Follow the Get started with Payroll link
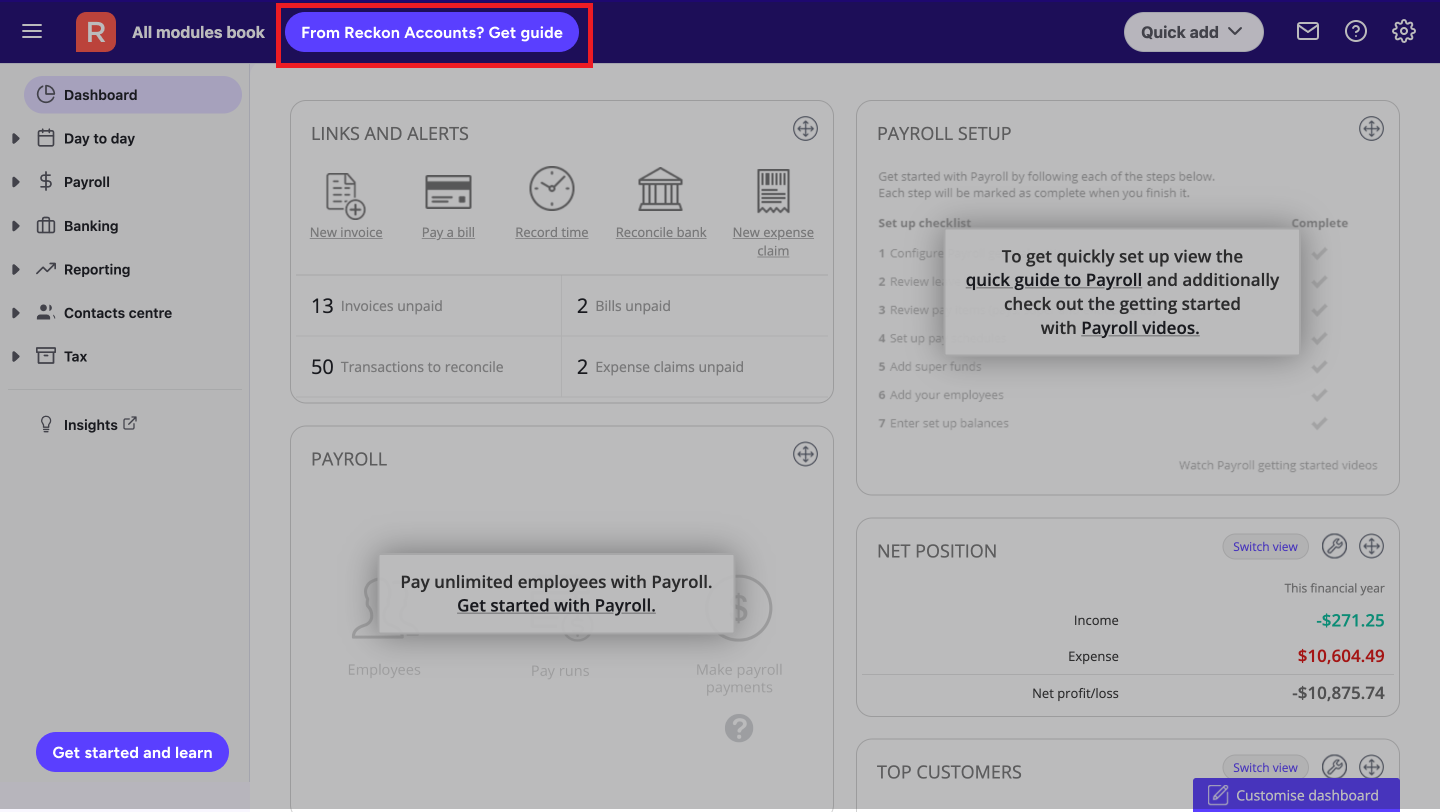The height and width of the screenshot is (812, 1440). (x=556, y=605)
